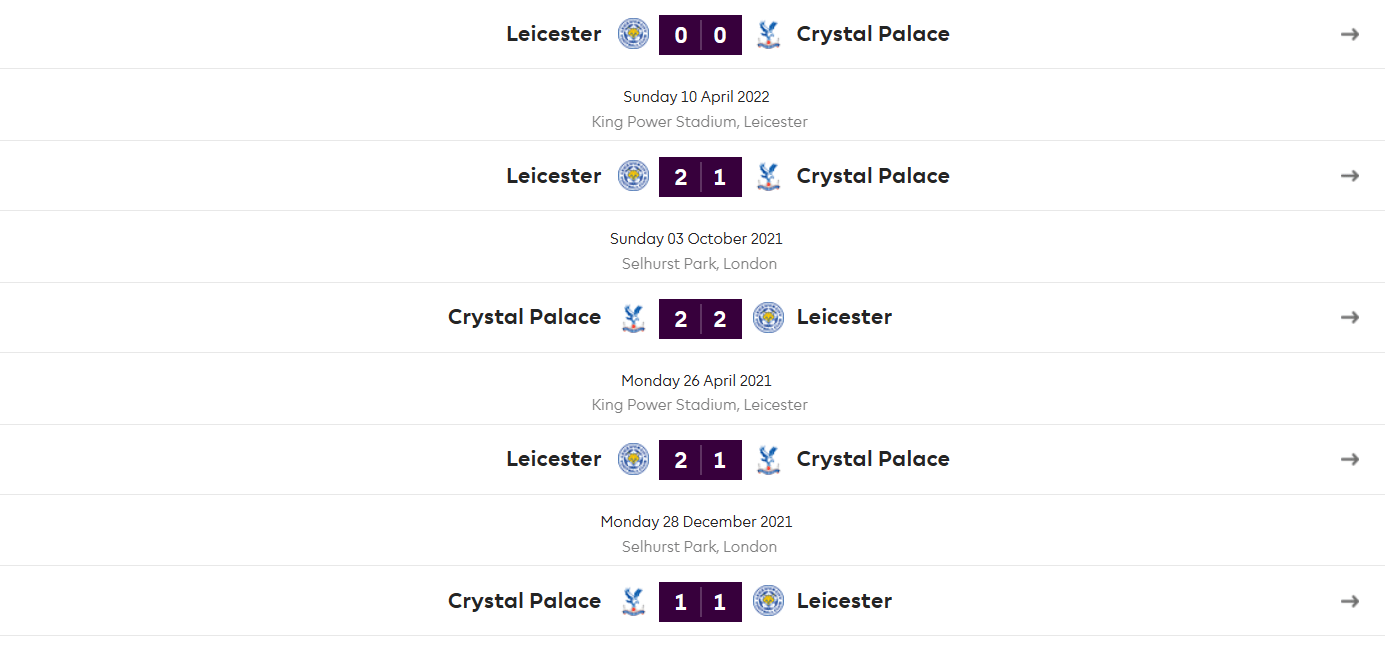Select Leicester name in 26 April 2021 match
Image resolution: width=1385 pixels, height=647 pixels.
554,459
